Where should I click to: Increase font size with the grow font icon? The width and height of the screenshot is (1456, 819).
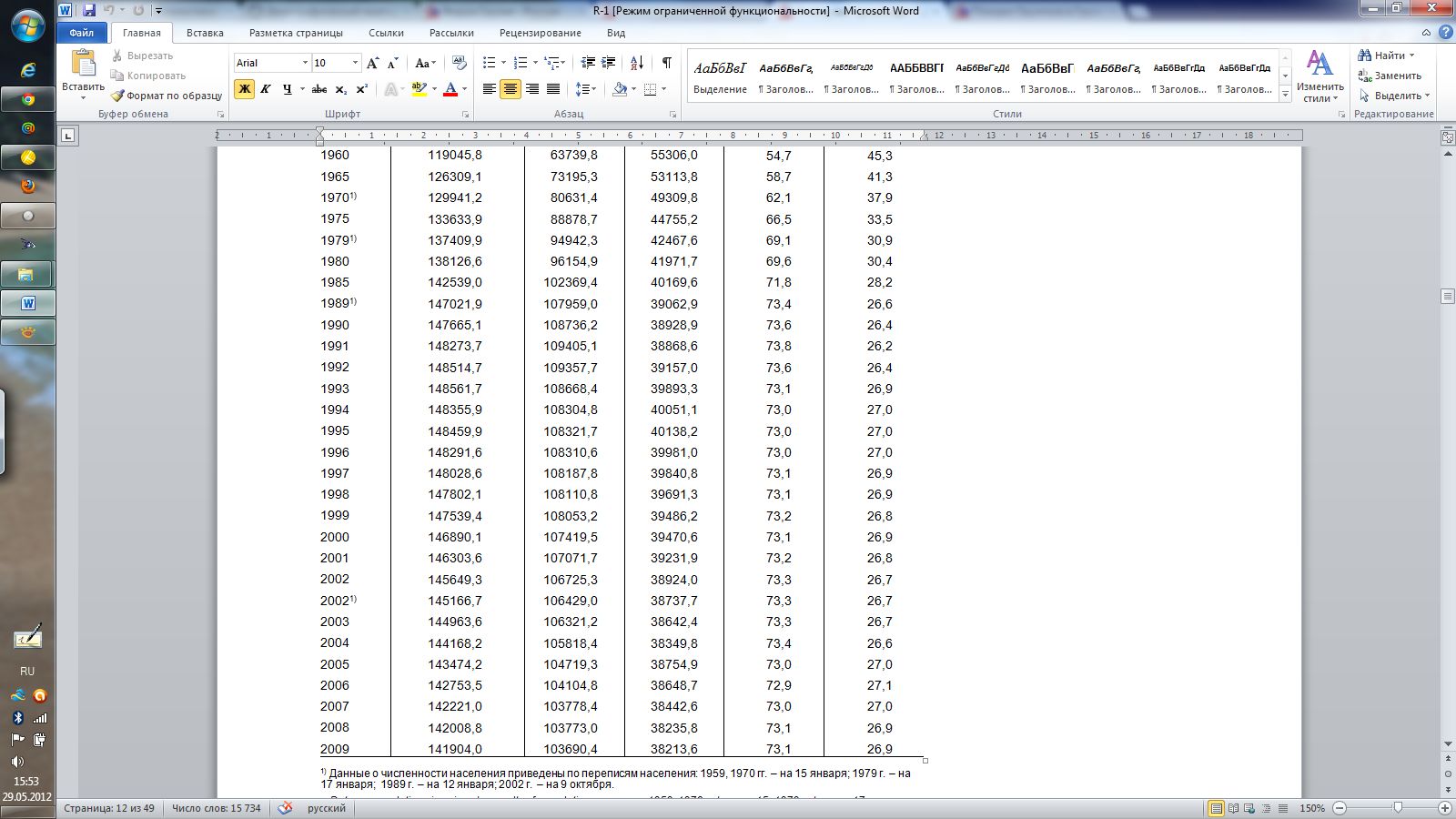[x=372, y=63]
